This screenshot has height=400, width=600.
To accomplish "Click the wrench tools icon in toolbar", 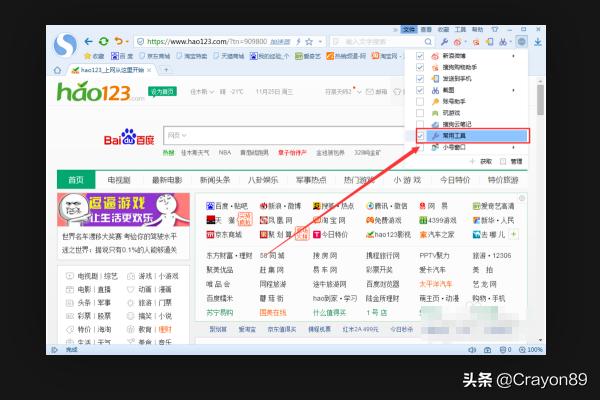I will point(443,42).
